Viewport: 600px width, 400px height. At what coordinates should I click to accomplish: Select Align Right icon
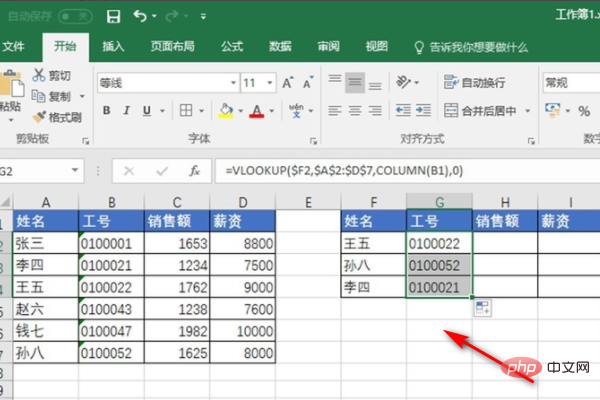tap(375, 111)
